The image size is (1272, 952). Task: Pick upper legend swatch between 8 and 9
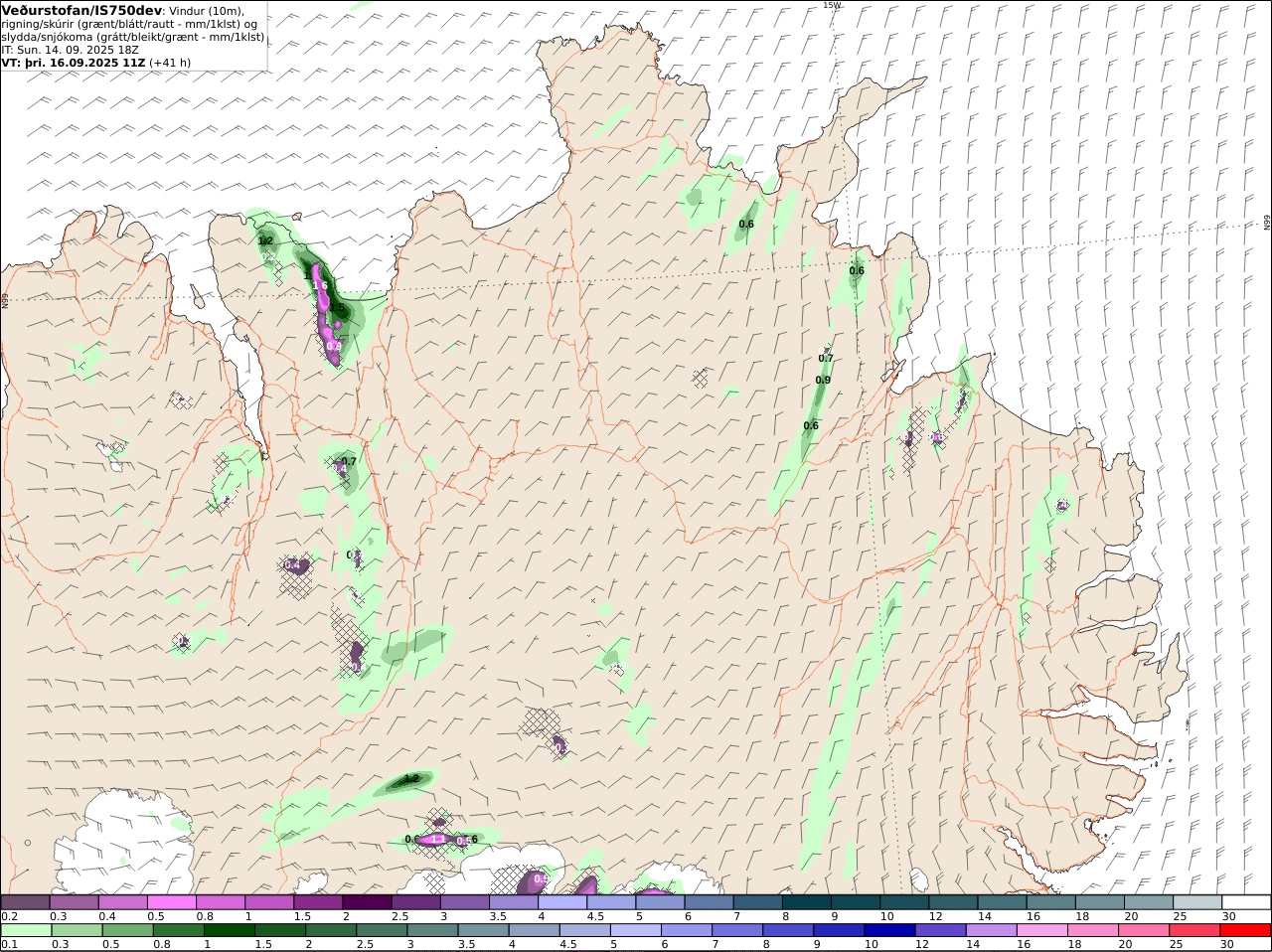(x=805, y=902)
